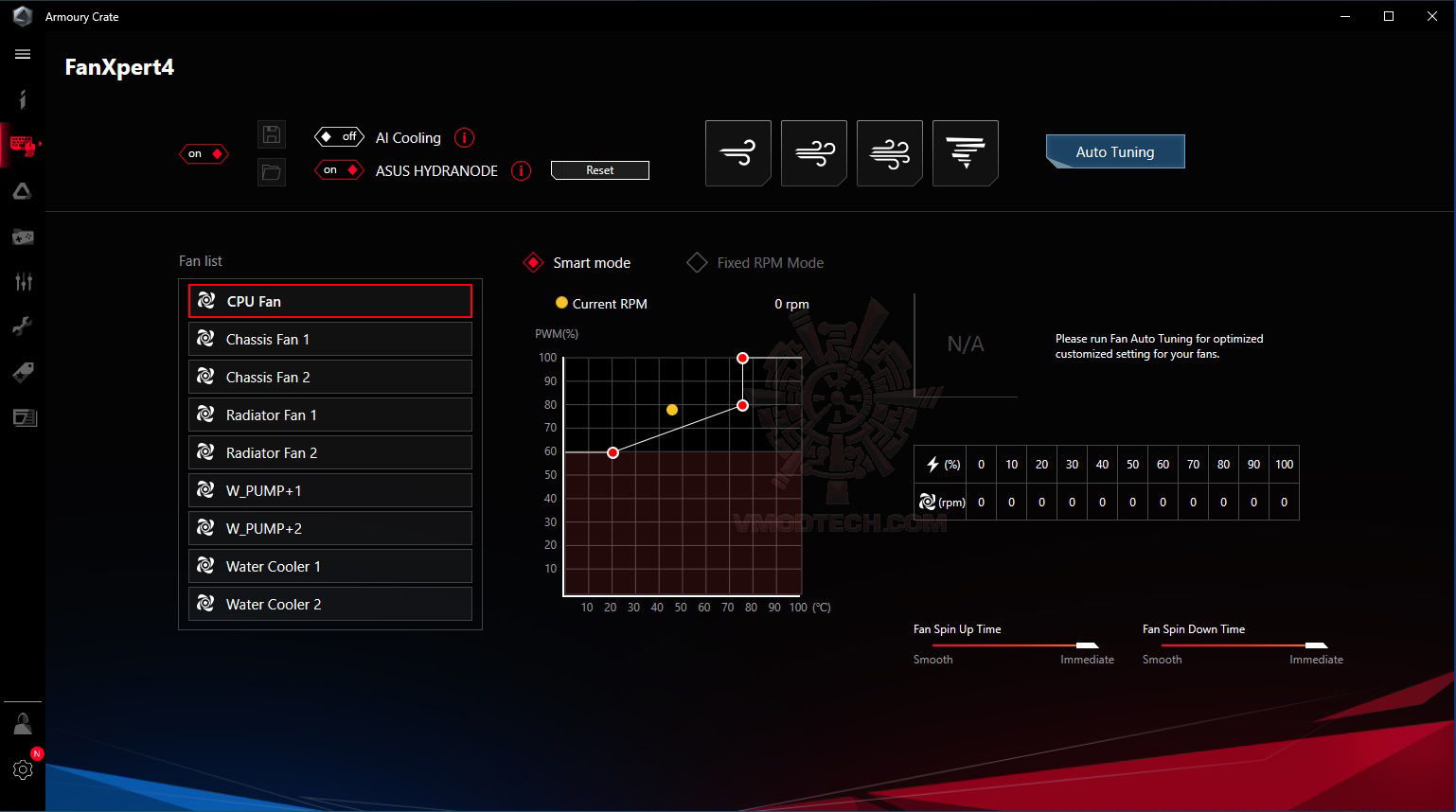This screenshot has width=1456, height=812.
Task: Open the Game Library gamepad icon
Action: click(x=23, y=237)
